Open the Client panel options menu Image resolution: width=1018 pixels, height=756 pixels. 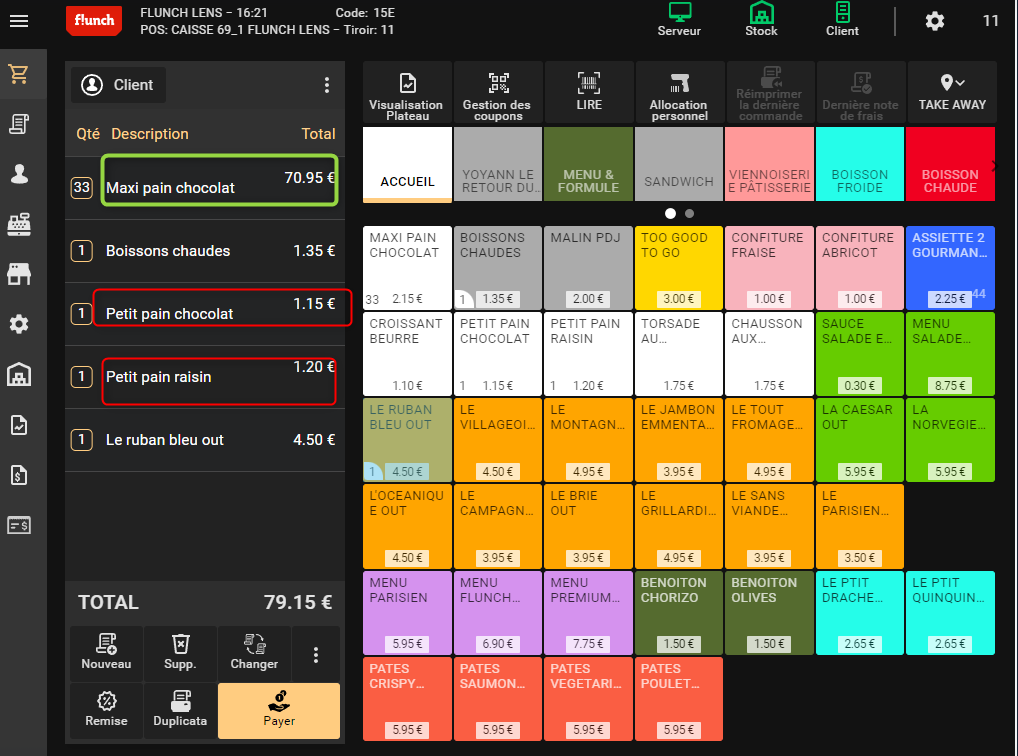click(327, 85)
